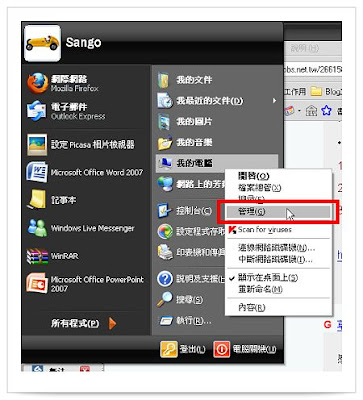Start Microsoft Office Word 2007

point(37,172)
